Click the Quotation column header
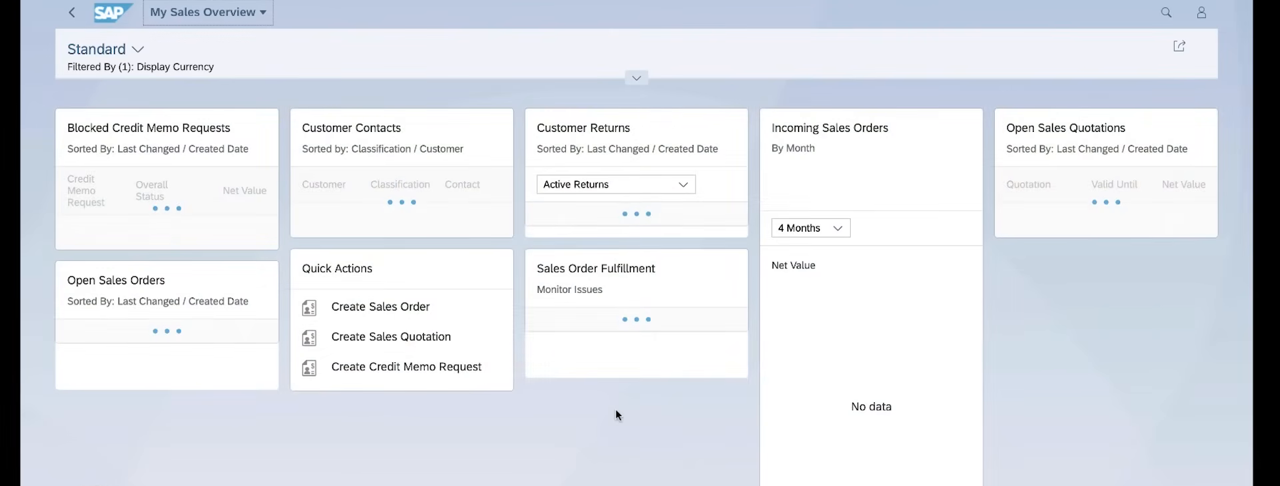Screen dimensions: 1280x486 coord(1028,184)
